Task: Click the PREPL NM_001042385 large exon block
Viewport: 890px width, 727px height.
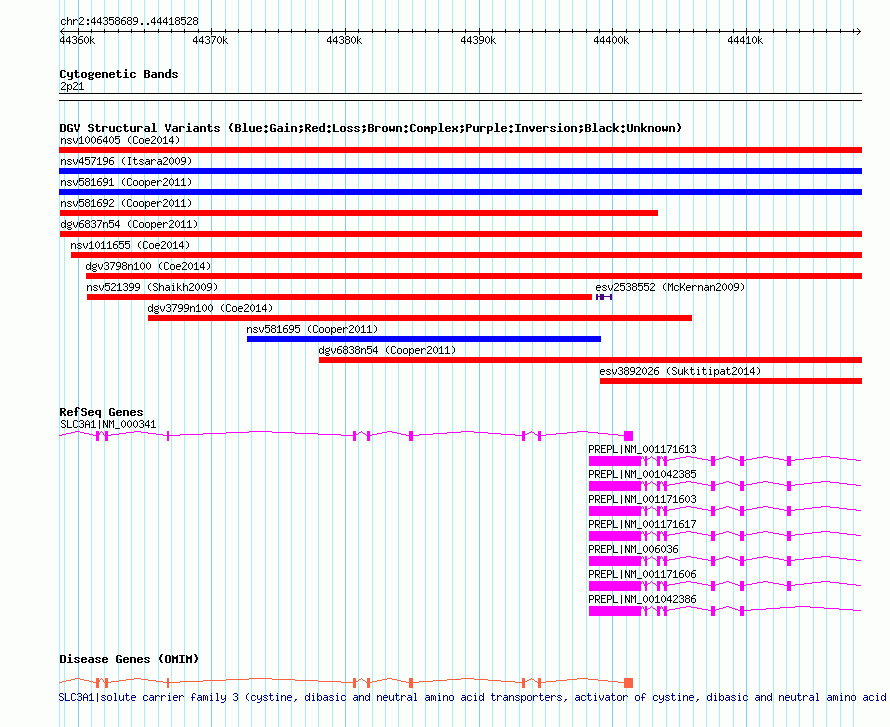Action: tap(615, 486)
